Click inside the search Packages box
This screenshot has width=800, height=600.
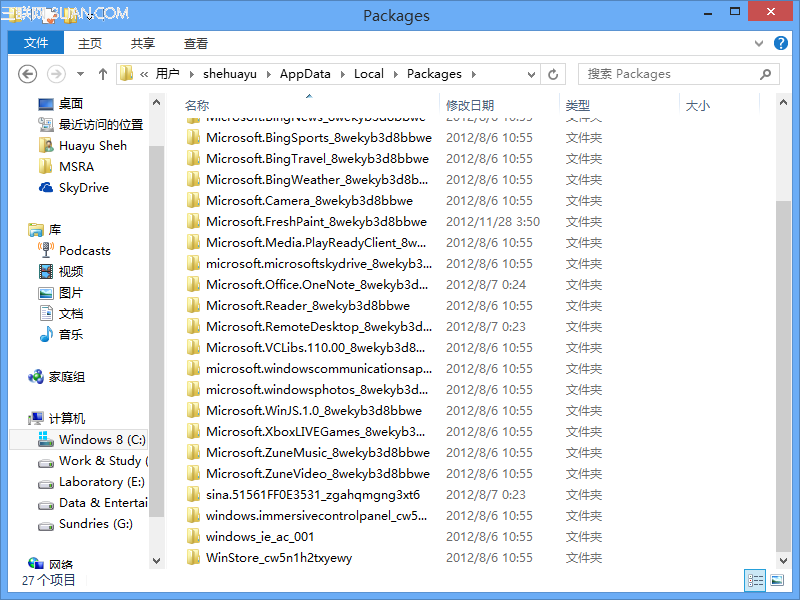tap(670, 73)
